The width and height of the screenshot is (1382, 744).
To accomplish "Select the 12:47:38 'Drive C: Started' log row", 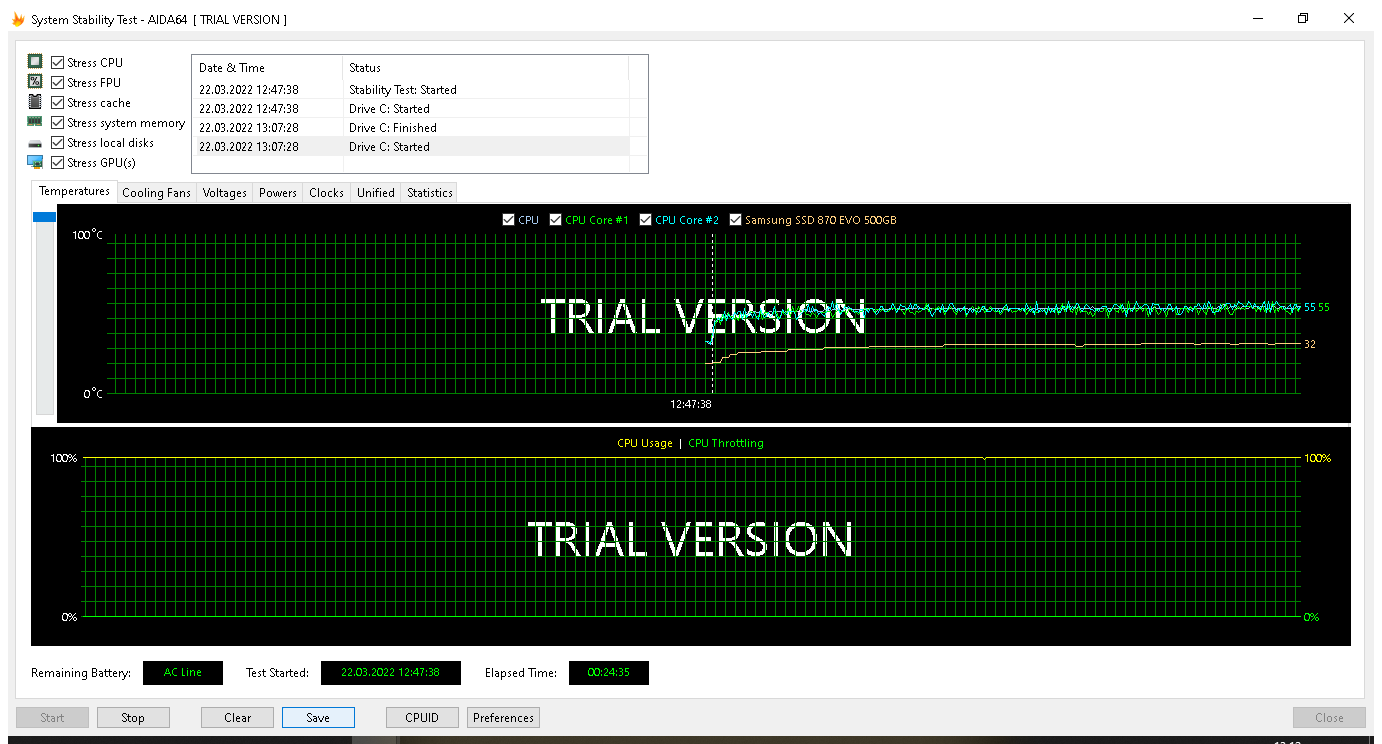I will pyautogui.click(x=411, y=109).
